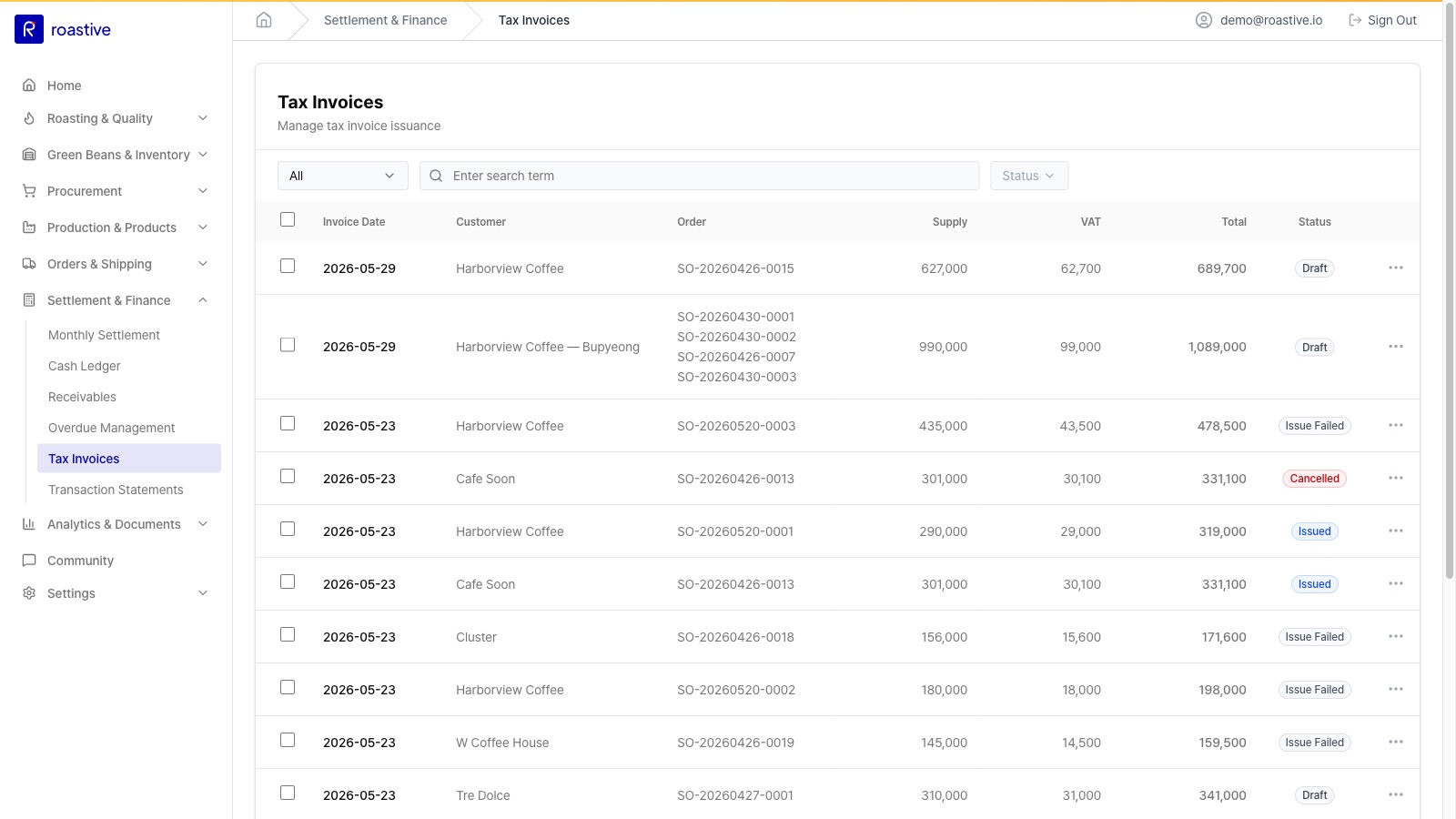The height and width of the screenshot is (819, 1456).
Task: Click the Settings gear icon
Action: (29, 593)
